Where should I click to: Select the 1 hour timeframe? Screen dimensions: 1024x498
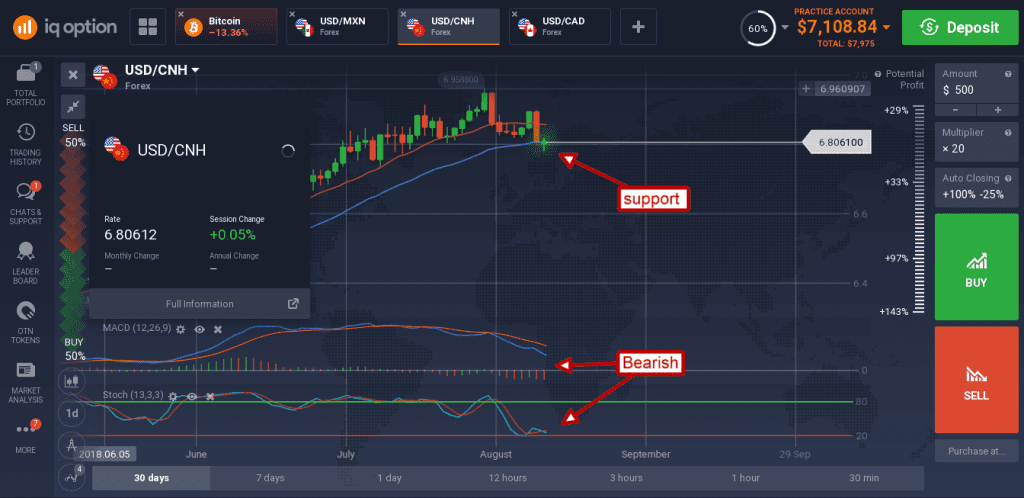point(745,478)
